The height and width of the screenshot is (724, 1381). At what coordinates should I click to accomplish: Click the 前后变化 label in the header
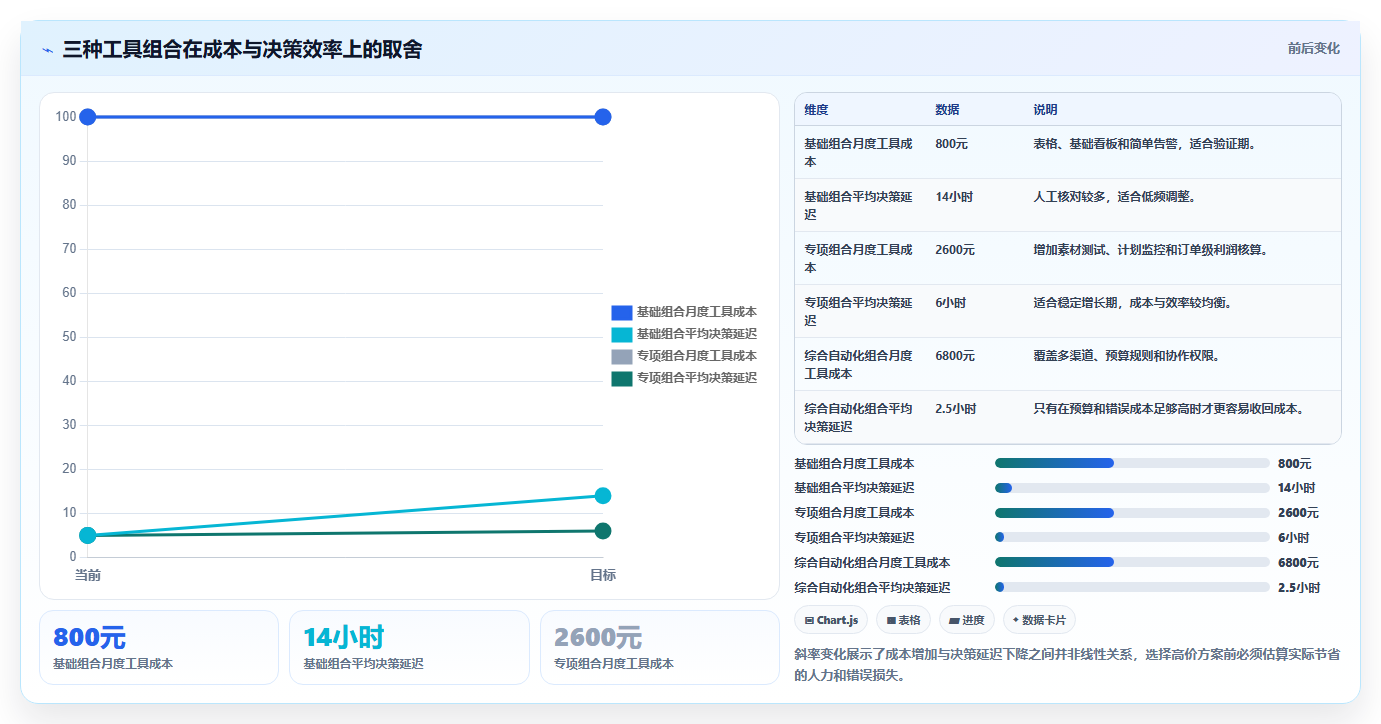1313,48
